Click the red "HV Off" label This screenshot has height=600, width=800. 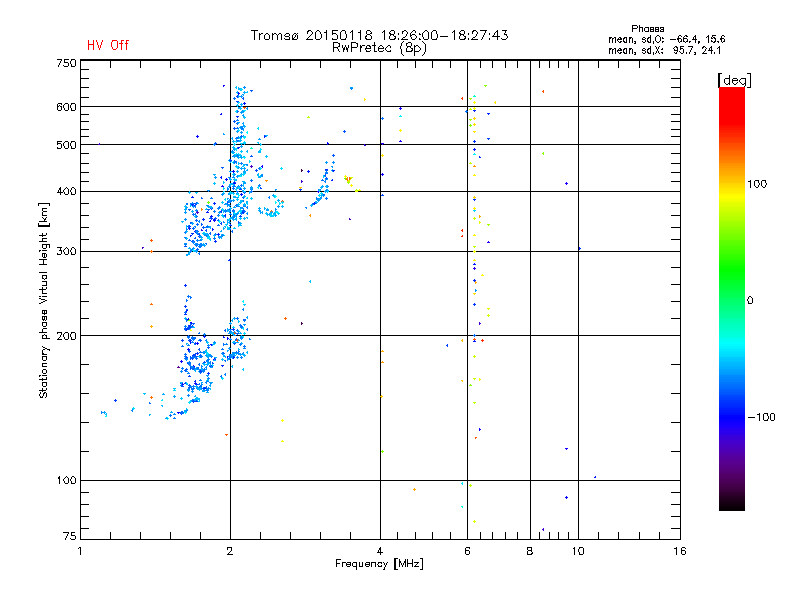pos(108,45)
